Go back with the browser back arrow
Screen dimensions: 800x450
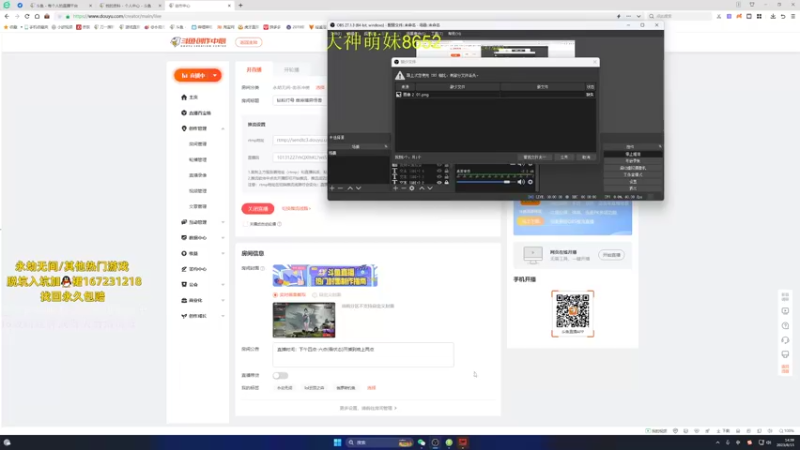(x=7, y=16)
